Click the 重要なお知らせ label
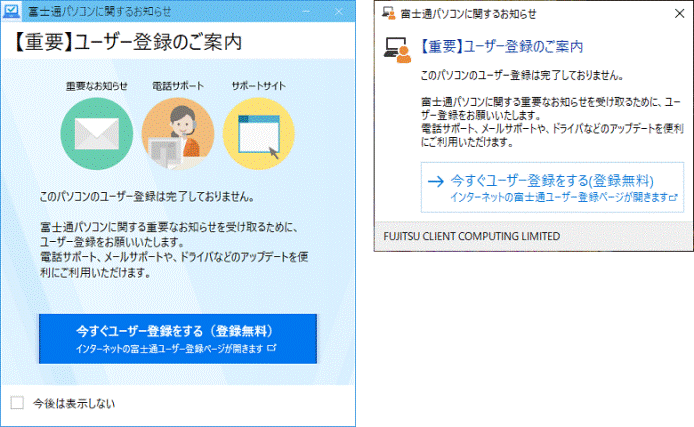The width and height of the screenshot is (694, 427). 97,86
